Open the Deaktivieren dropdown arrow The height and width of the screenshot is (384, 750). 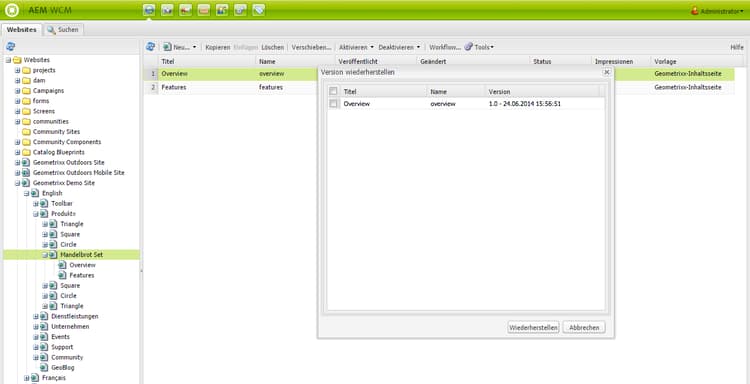pyautogui.click(x=418, y=47)
